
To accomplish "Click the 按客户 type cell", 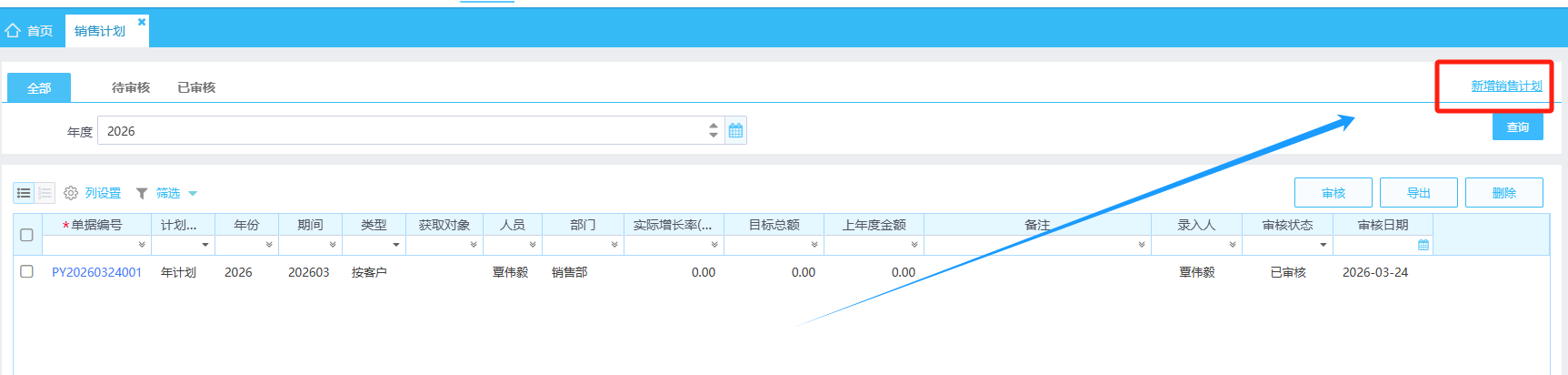I will [x=369, y=272].
